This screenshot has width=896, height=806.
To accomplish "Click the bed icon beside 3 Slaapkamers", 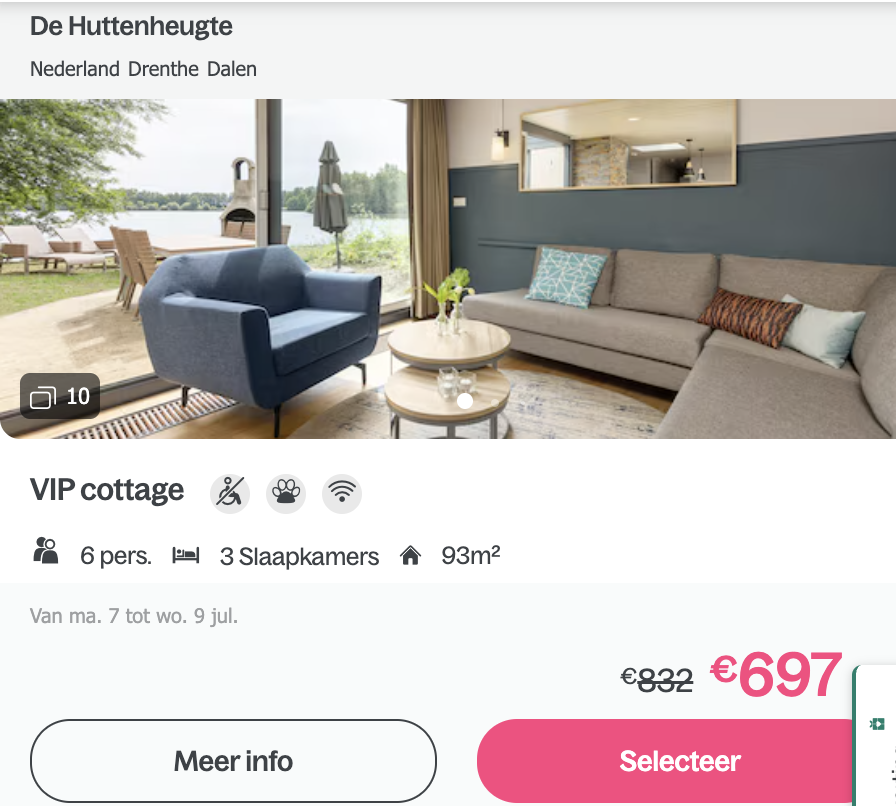I will pos(186,555).
